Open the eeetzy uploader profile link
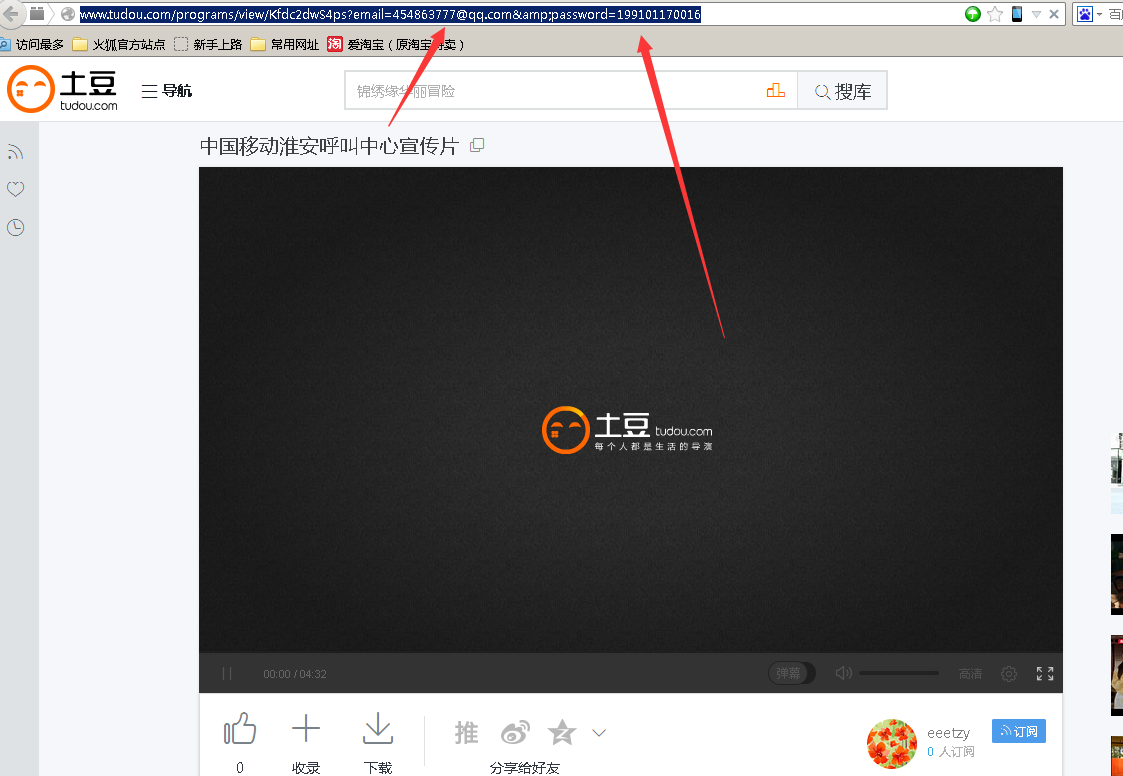Image resolution: width=1123 pixels, height=776 pixels. pyautogui.click(x=948, y=733)
